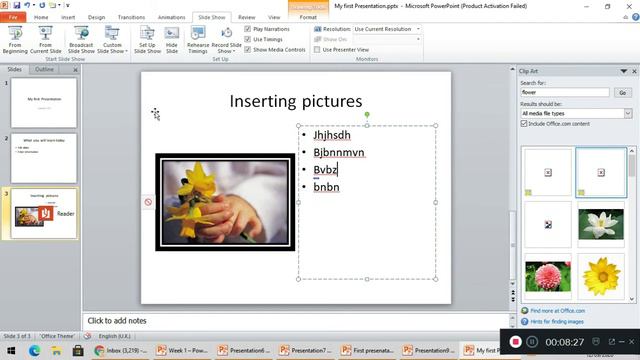Click the Go button in Clip Art

[x=622, y=93]
